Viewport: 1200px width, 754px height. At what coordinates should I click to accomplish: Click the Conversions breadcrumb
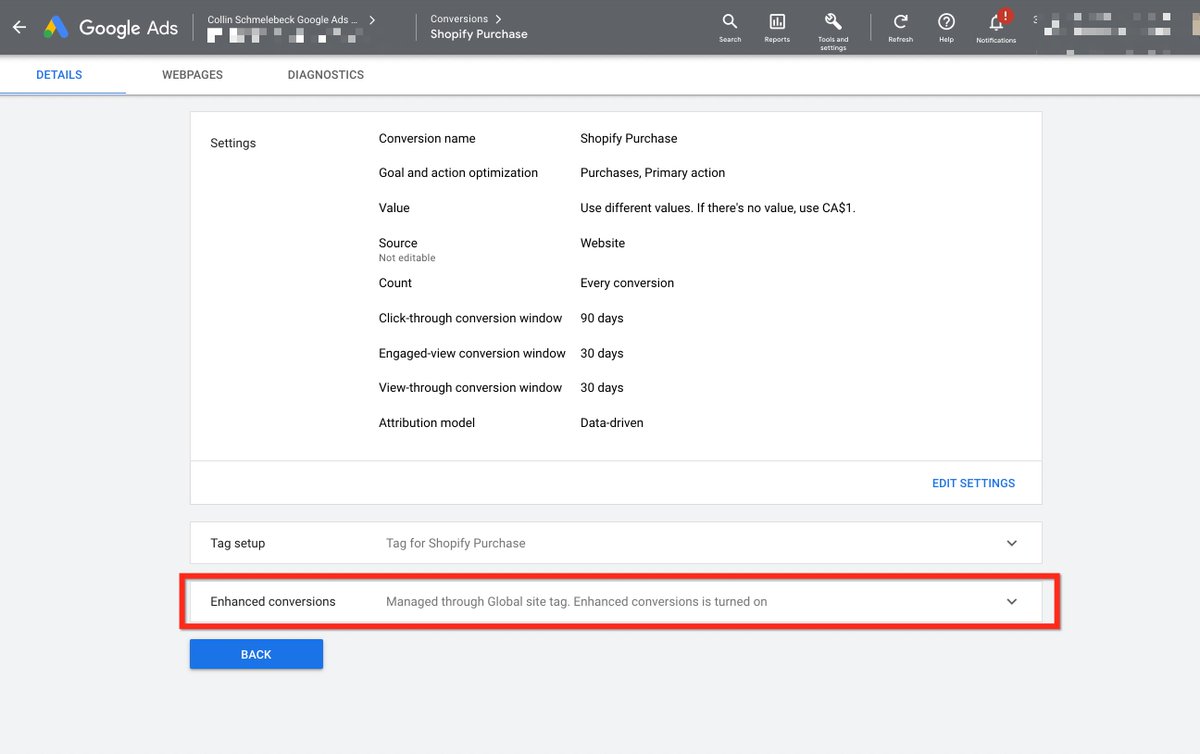coord(459,19)
